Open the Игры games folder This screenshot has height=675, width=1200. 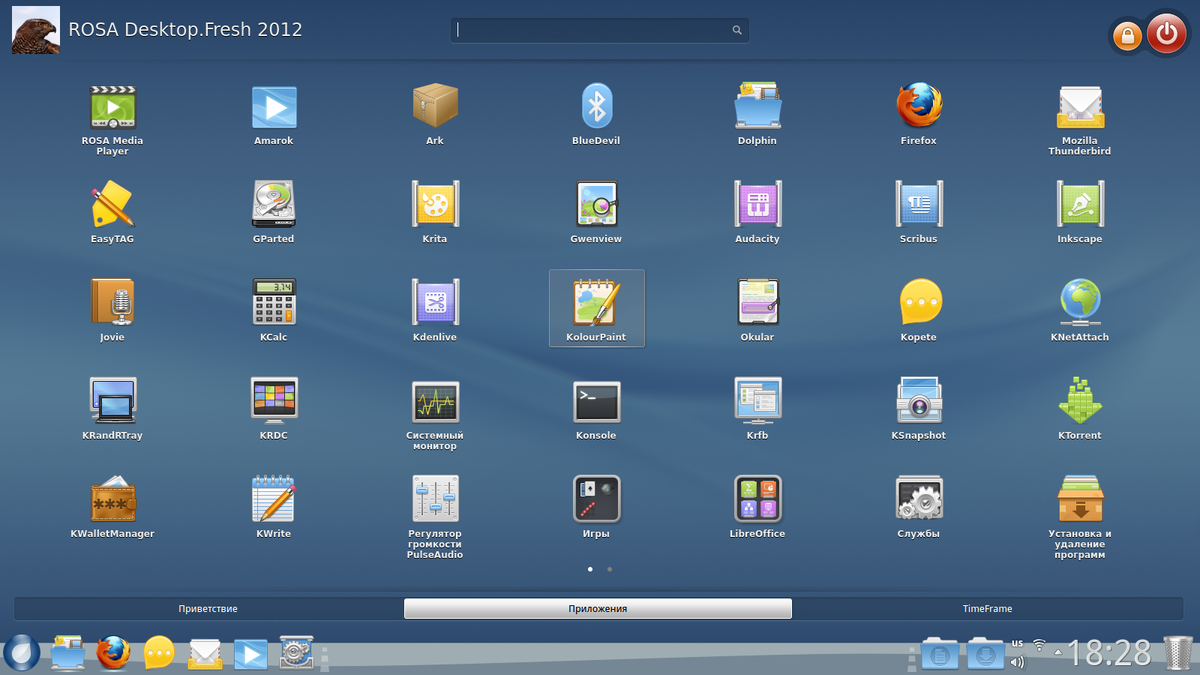(596, 506)
